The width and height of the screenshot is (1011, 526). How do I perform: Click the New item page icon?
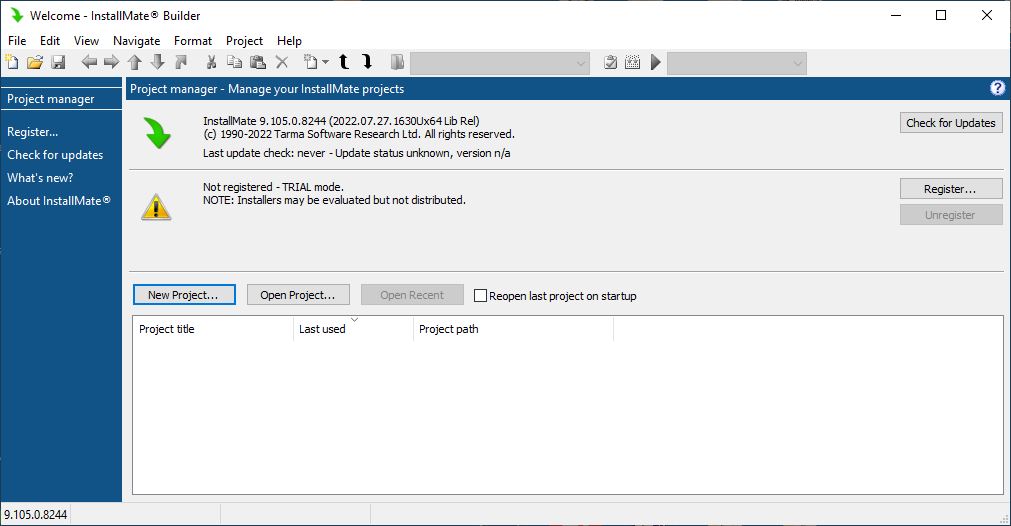pos(311,62)
